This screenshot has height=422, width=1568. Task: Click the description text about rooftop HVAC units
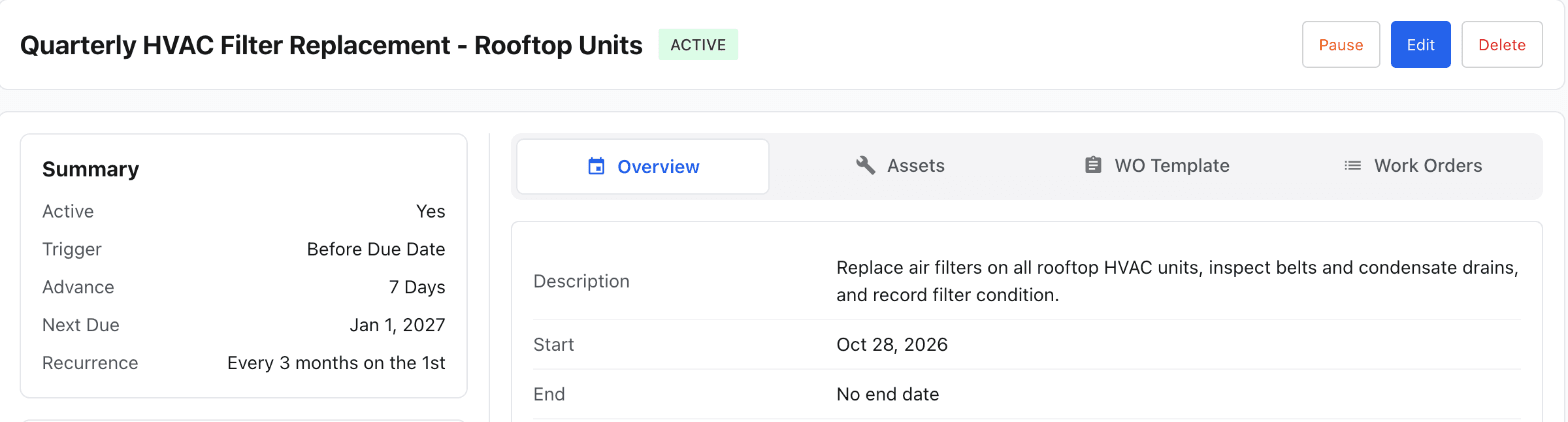coord(1178,282)
